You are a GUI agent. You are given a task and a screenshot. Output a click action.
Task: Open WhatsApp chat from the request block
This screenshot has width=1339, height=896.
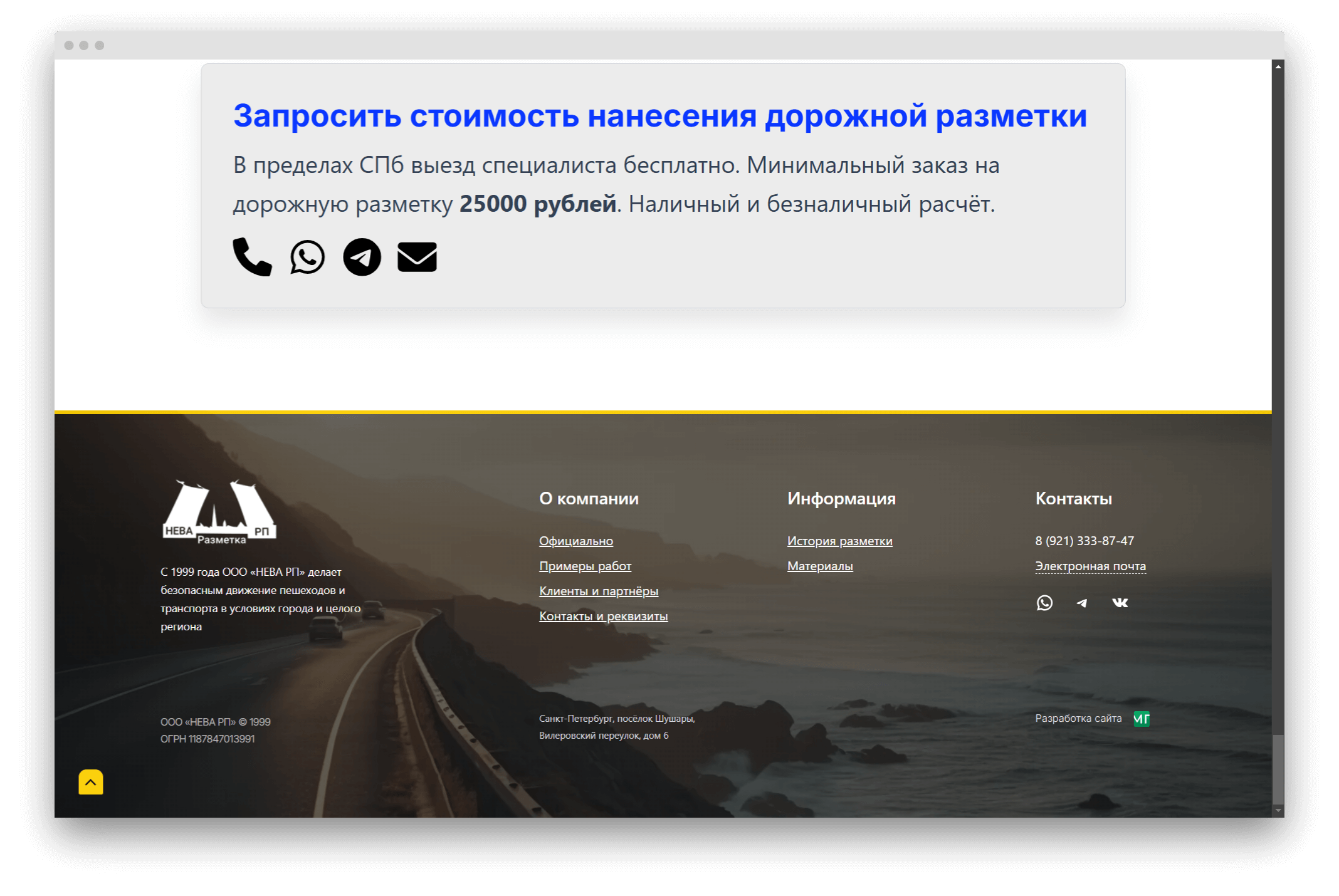pyautogui.click(x=308, y=256)
